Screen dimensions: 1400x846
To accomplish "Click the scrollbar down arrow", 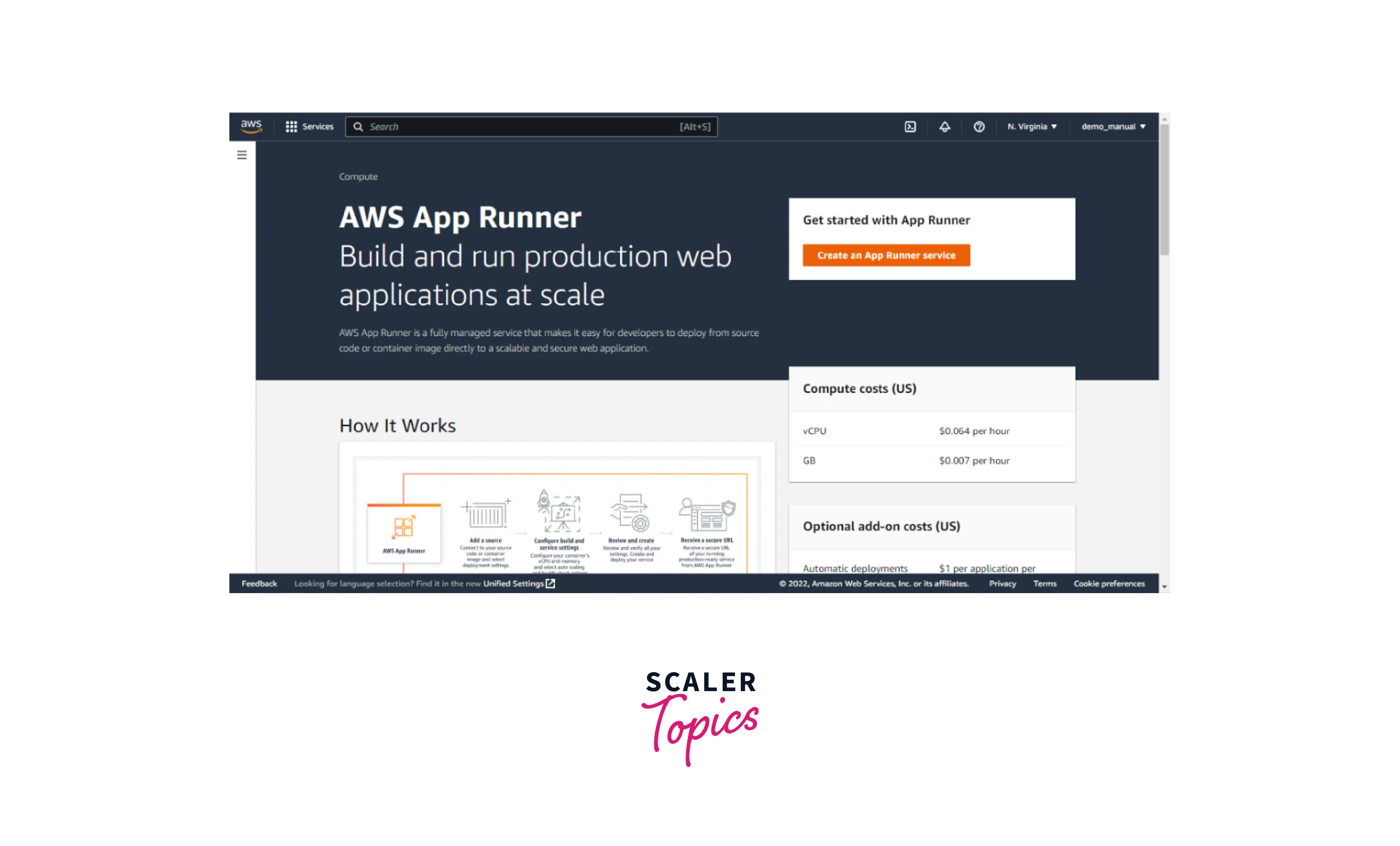I will [x=1164, y=587].
